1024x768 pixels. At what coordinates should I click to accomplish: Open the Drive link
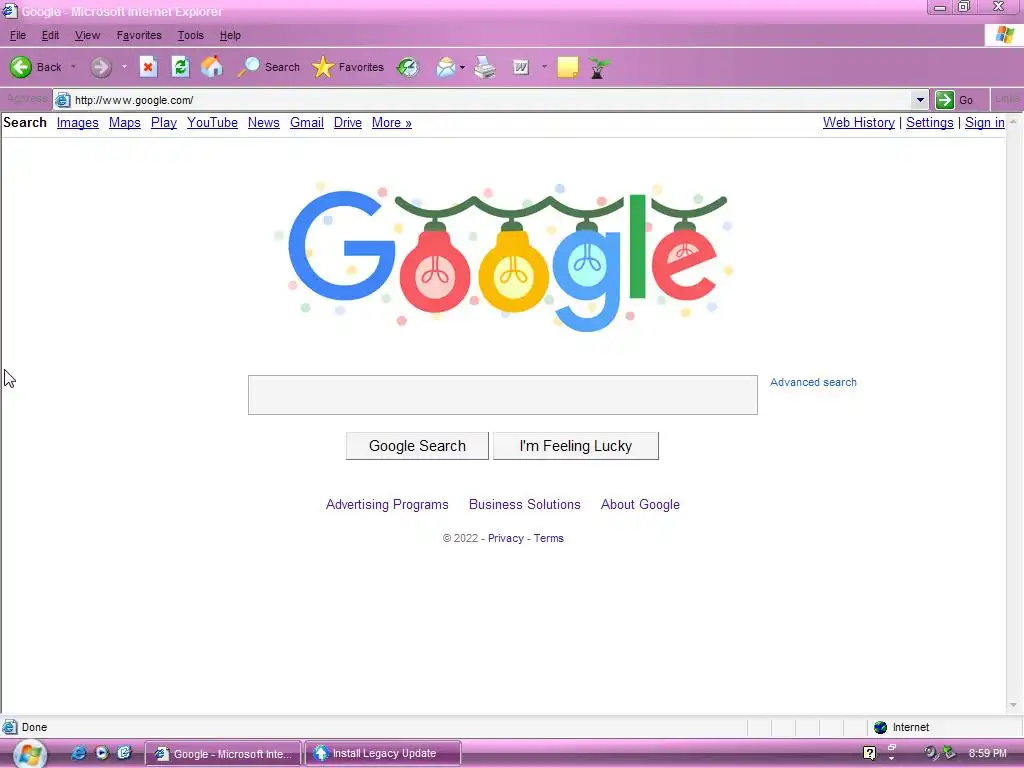click(x=348, y=123)
